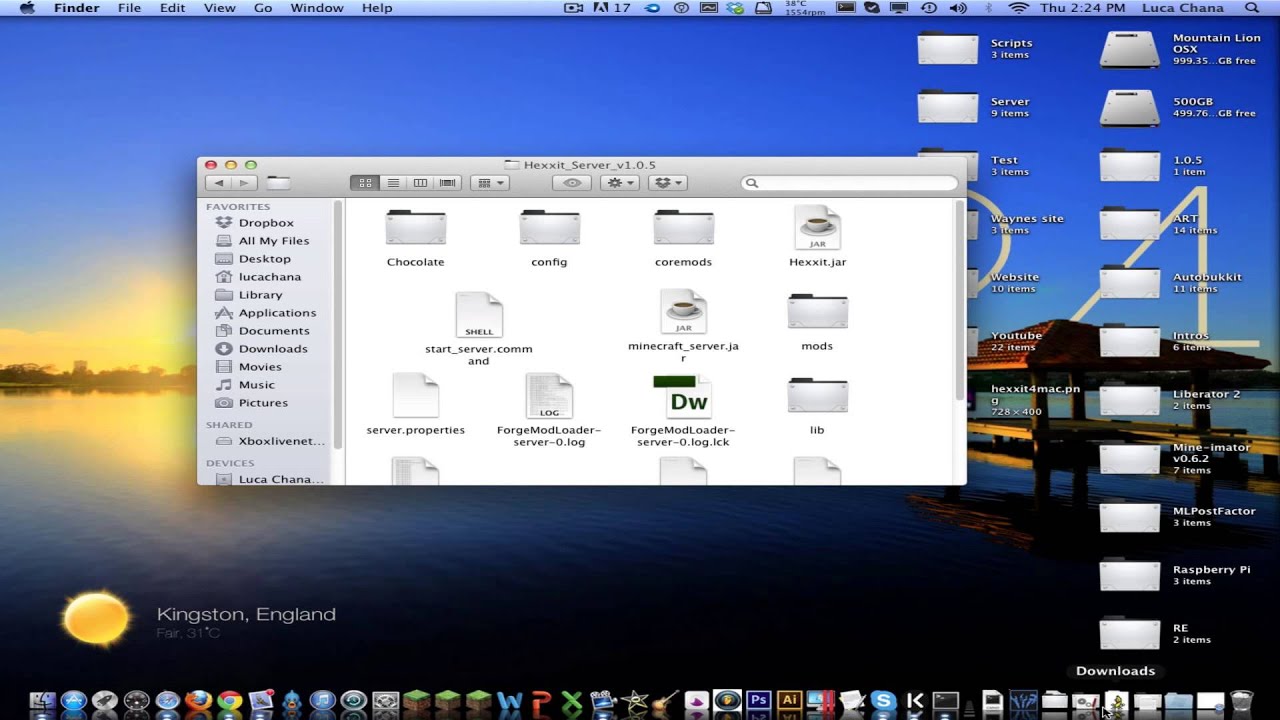The width and height of the screenshot is (1280, 720).
Task: Switch Finder to icon view
Action: pyautogui.click(x=365, y=183)
